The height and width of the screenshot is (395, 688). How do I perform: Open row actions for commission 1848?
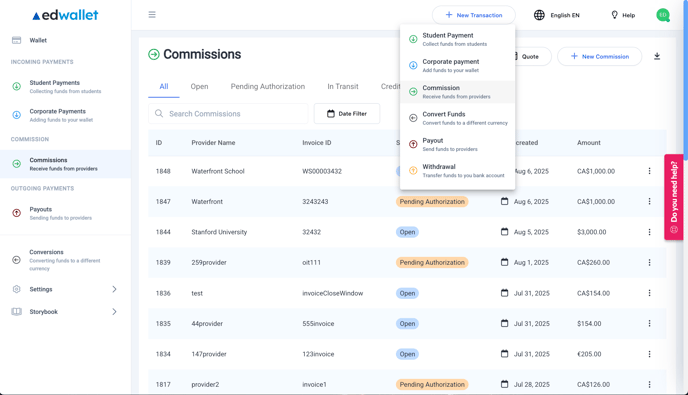[x=649, y=171]
